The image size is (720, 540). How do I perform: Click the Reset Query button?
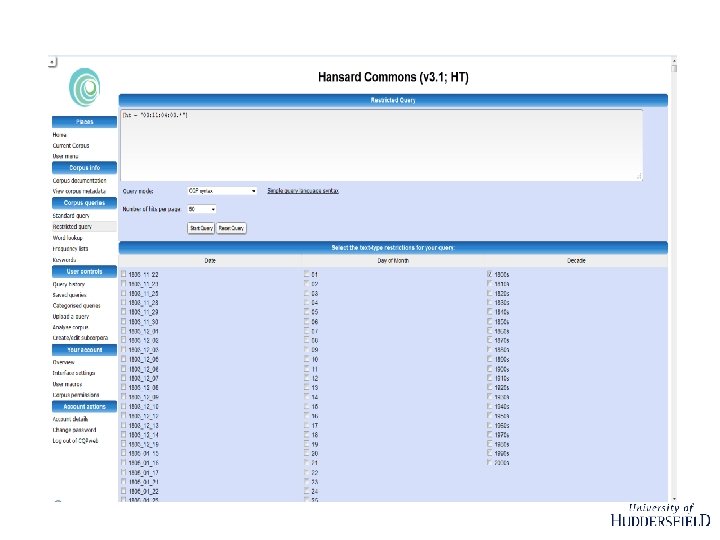231,228
